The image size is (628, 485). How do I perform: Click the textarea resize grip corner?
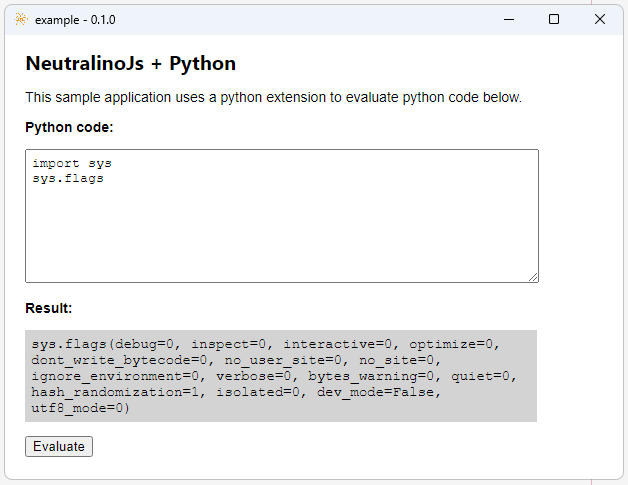click(533, 277)
